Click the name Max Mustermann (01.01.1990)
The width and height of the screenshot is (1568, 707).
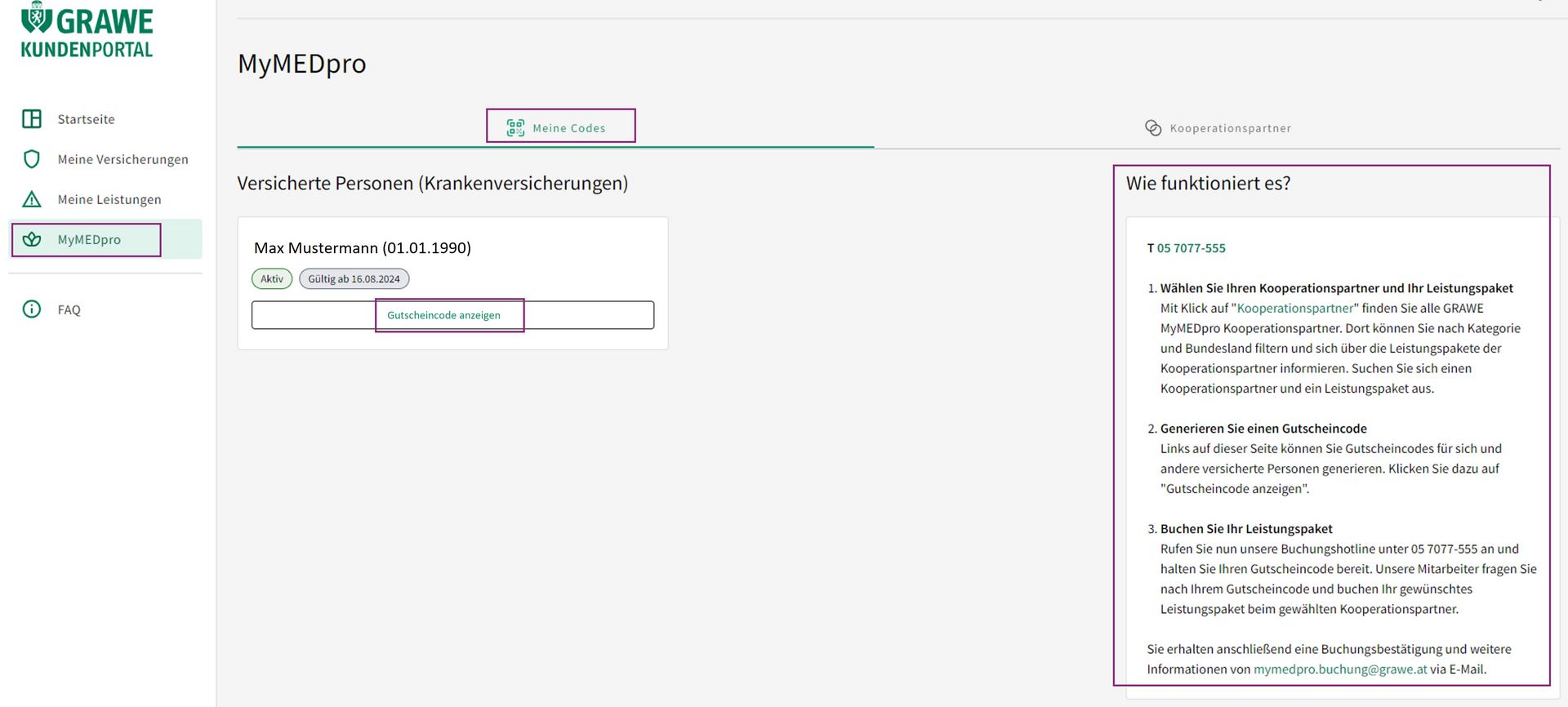363,248
